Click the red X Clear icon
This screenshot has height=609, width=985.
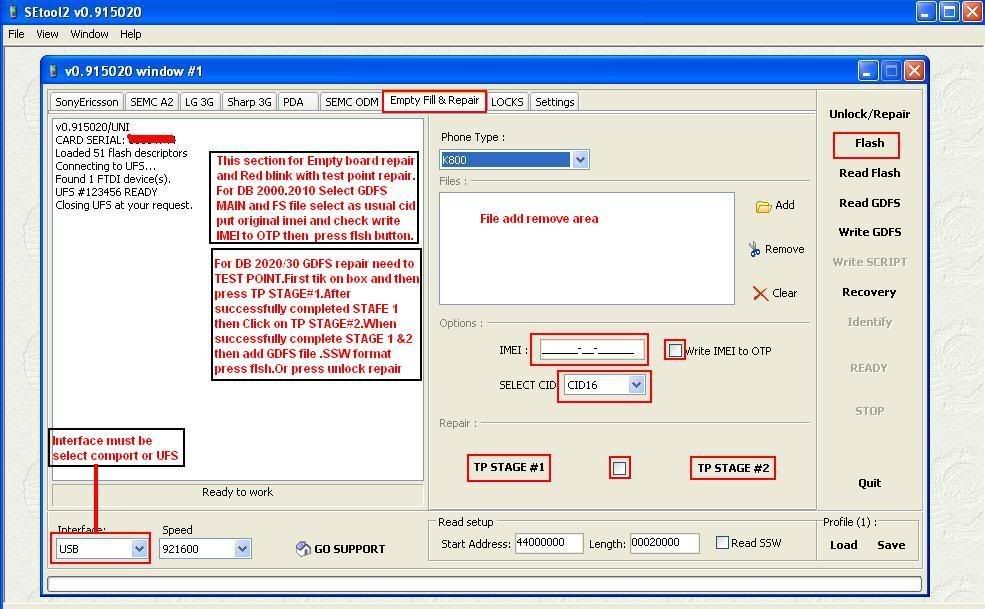[760, 294]
